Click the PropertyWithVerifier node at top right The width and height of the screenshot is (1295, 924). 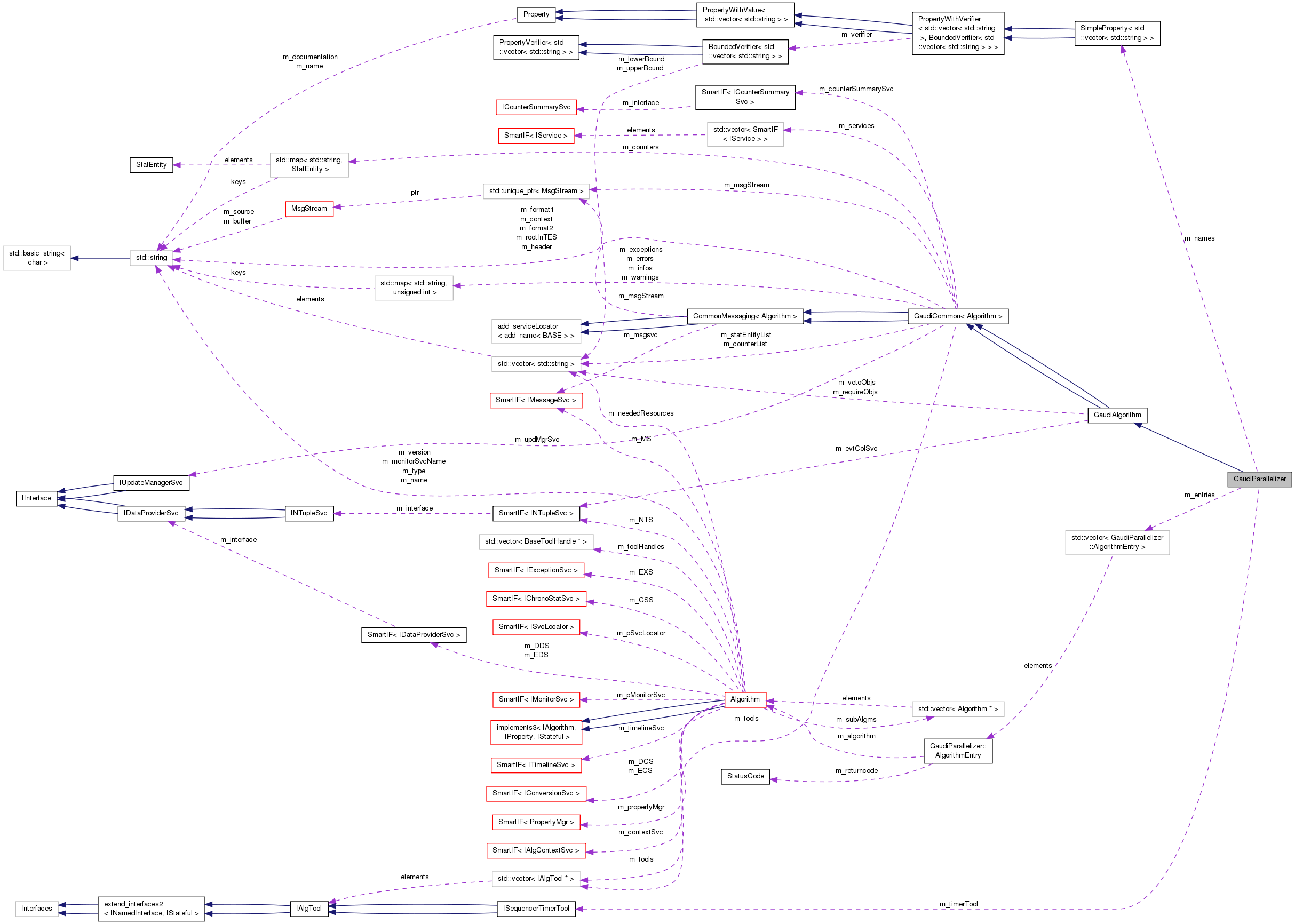(958, 33)
